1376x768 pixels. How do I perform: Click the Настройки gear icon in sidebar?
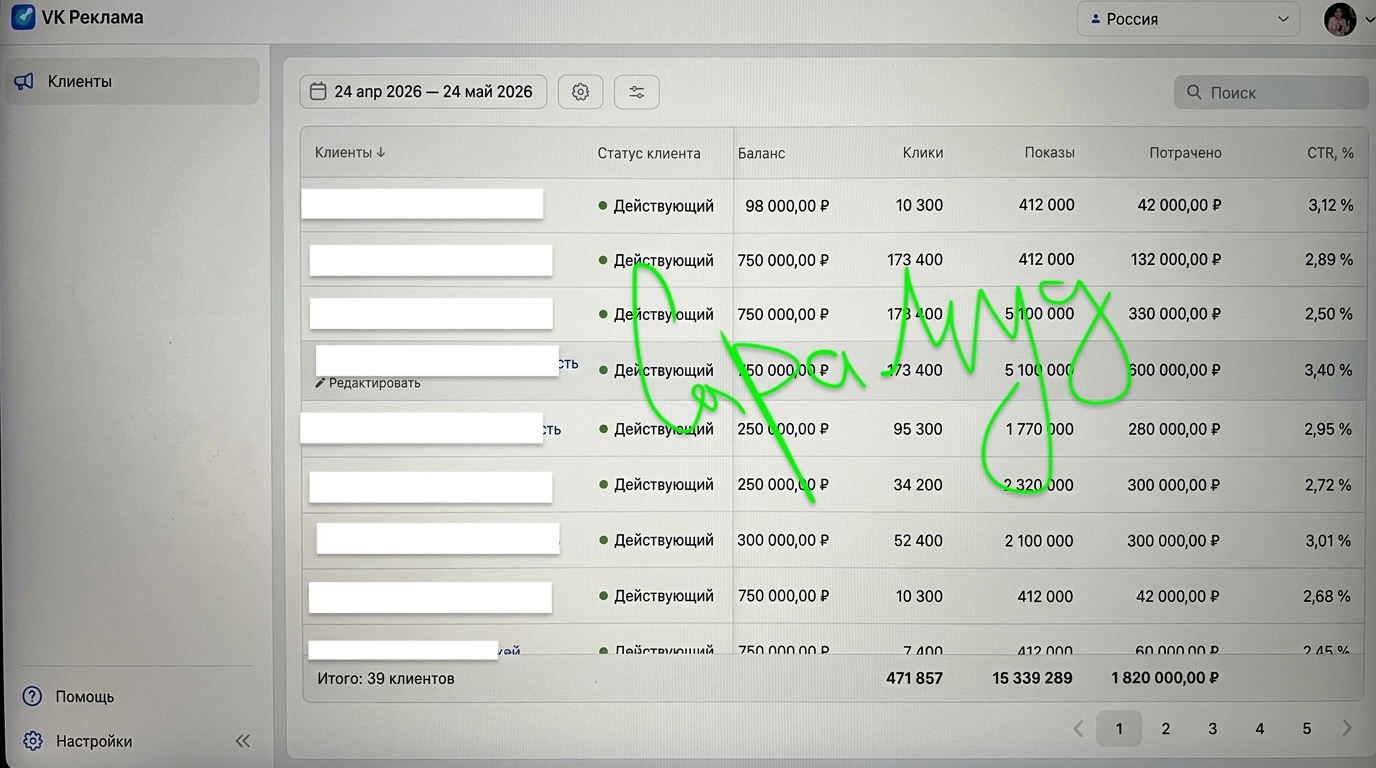pyautogui.click(x=33, y=741)
